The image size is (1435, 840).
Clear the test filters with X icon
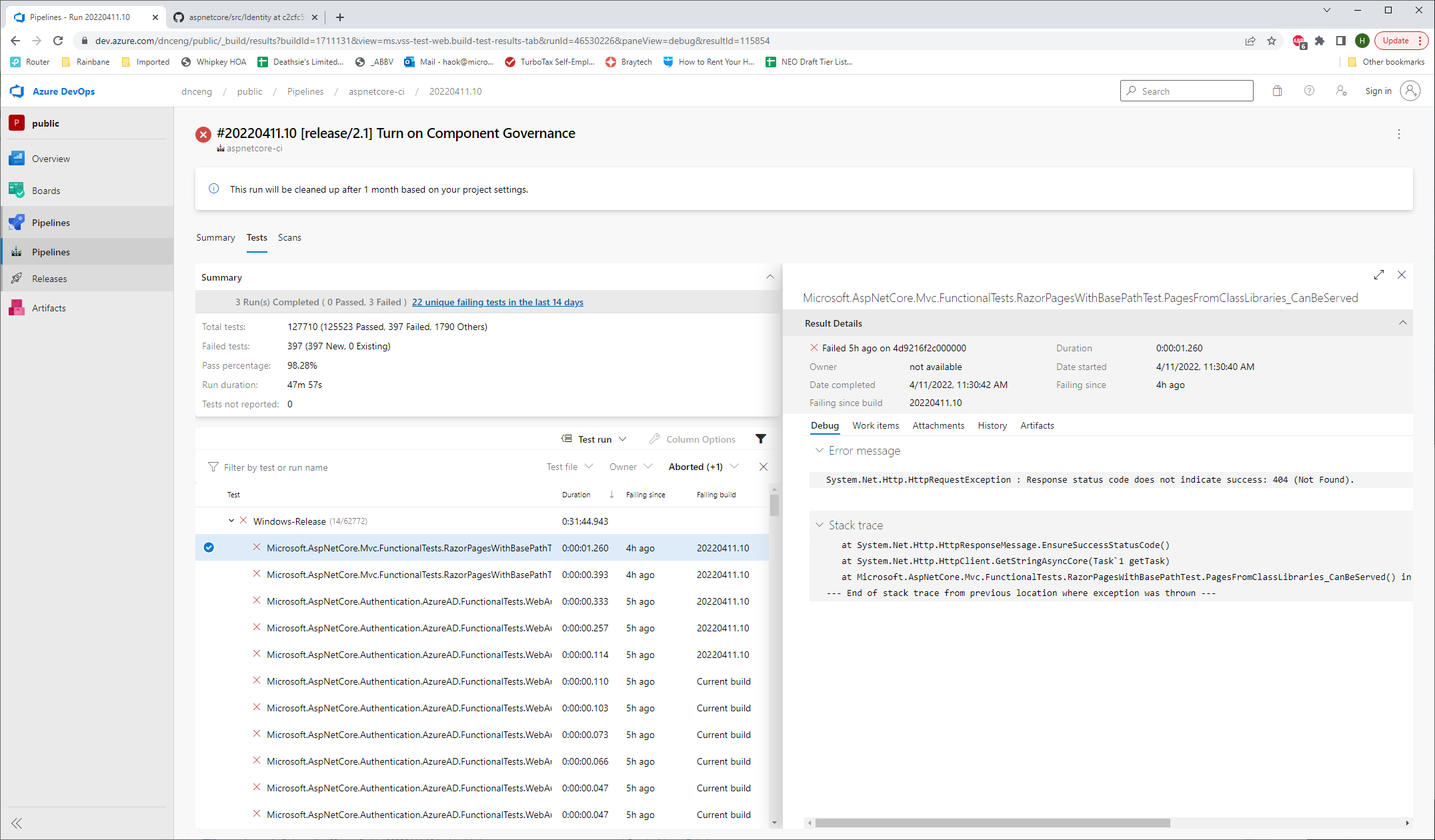pyautogui.click(x=764, y=467)
